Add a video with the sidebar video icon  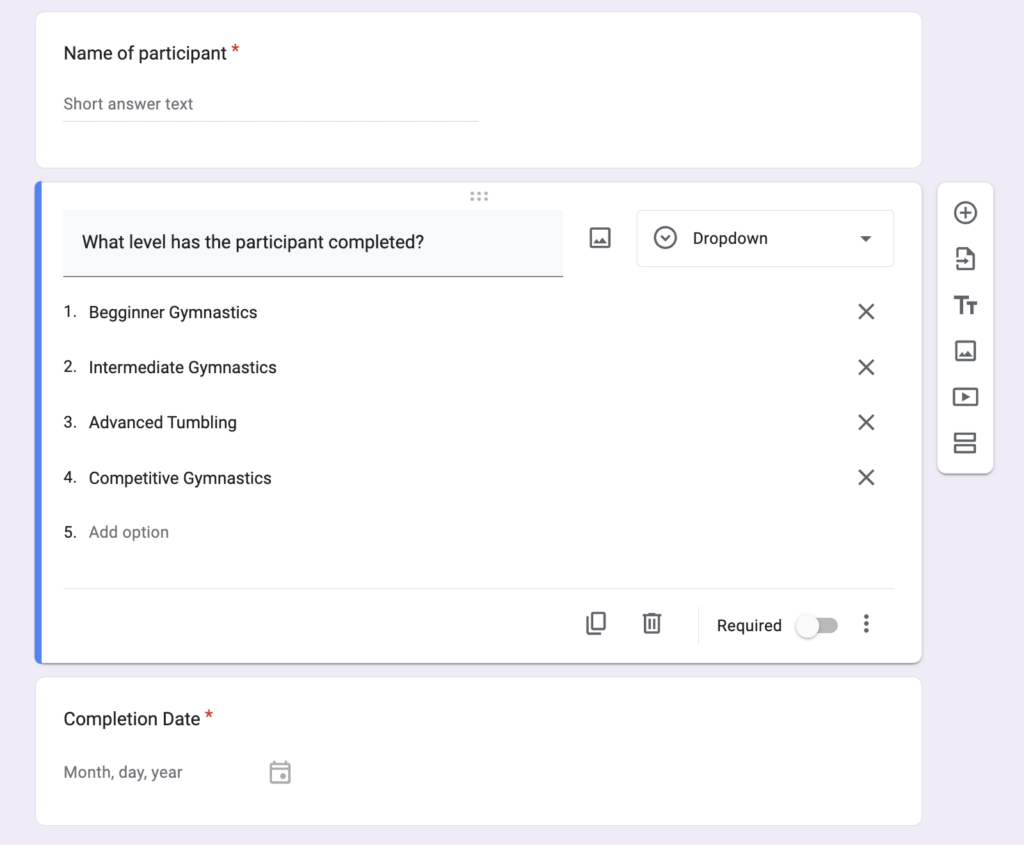point(964,397)
